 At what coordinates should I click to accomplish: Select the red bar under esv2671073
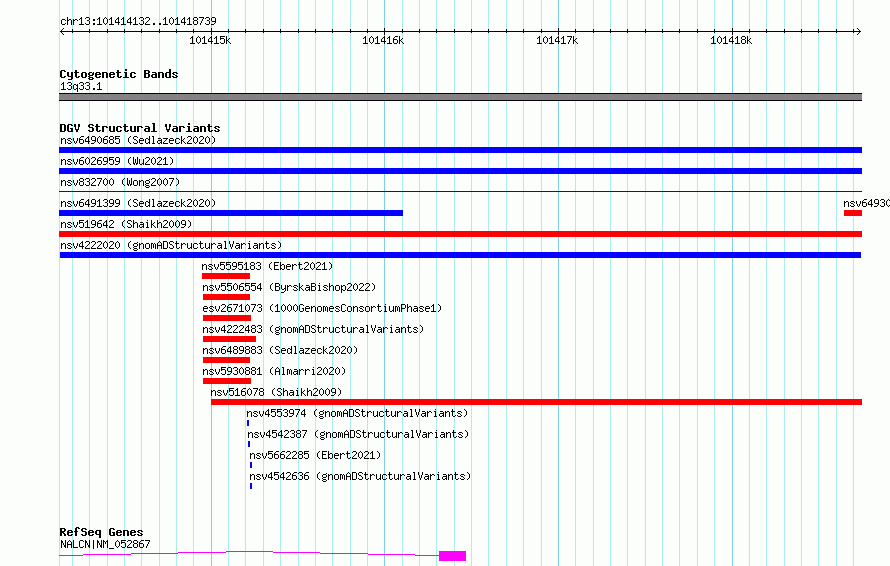(227, 318)
